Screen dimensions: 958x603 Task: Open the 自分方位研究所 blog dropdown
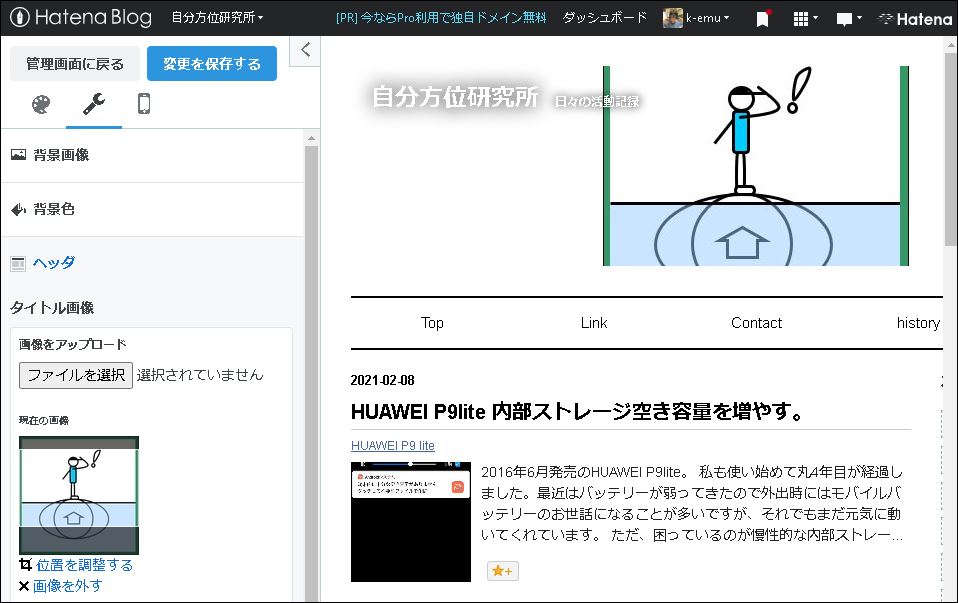(x=217, y=17)
